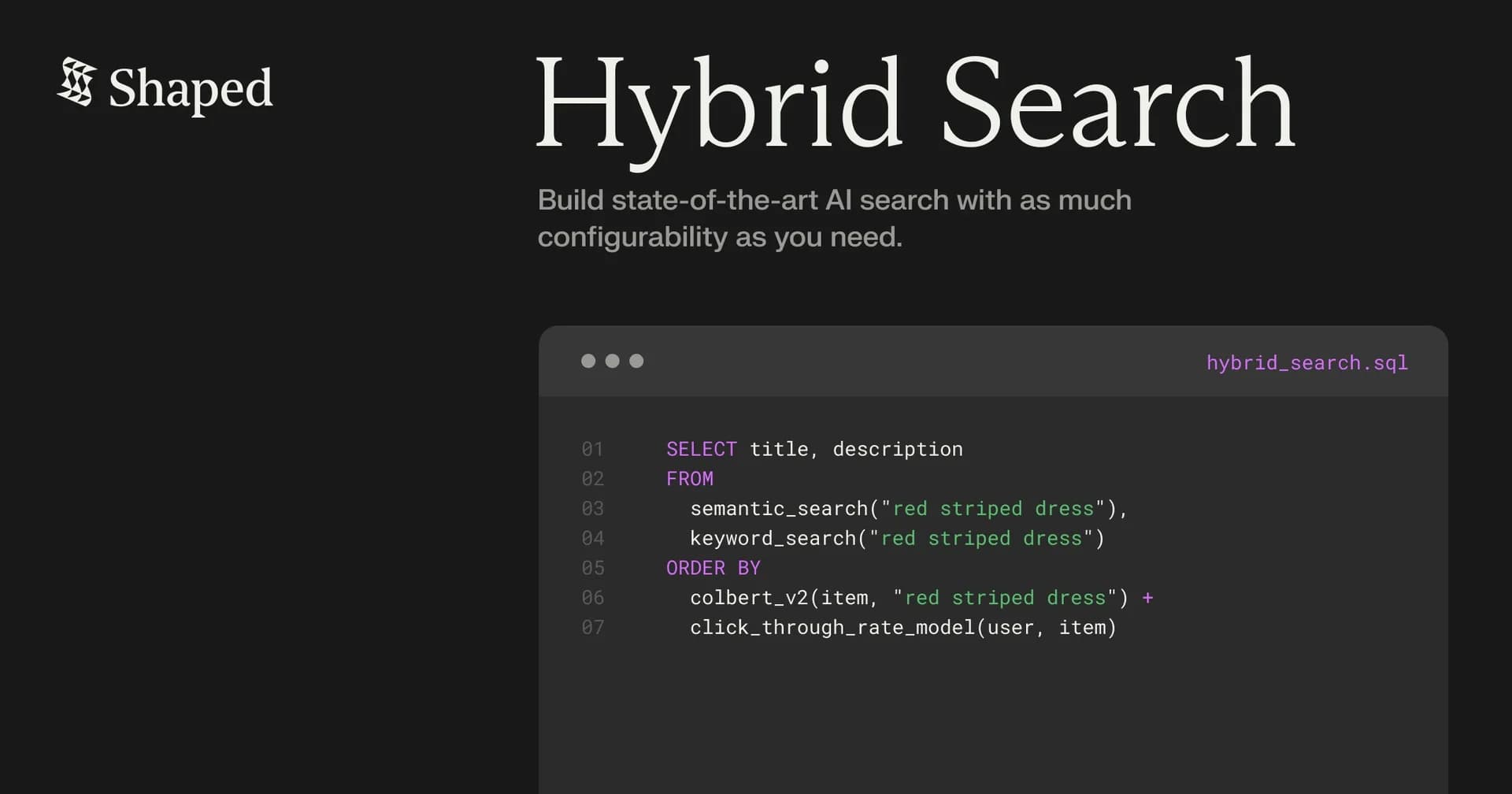Select line number 07 in the gutter
1512x794 pixels.
592,627
